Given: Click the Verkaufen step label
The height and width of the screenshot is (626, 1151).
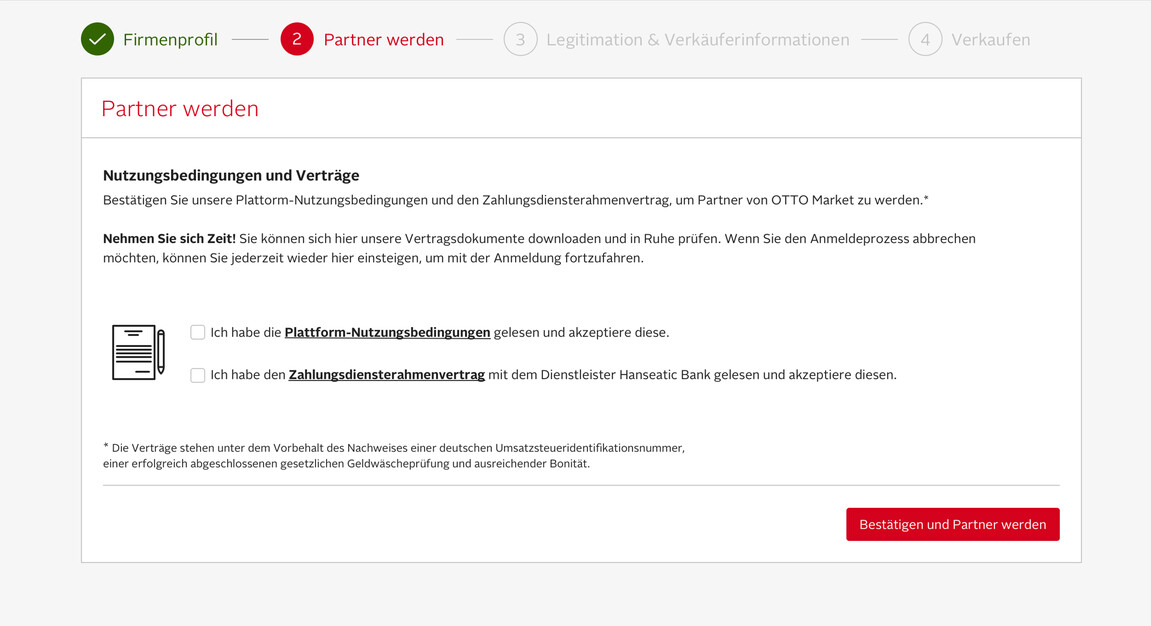Looking at the screenshot, I should pos(993,39).
